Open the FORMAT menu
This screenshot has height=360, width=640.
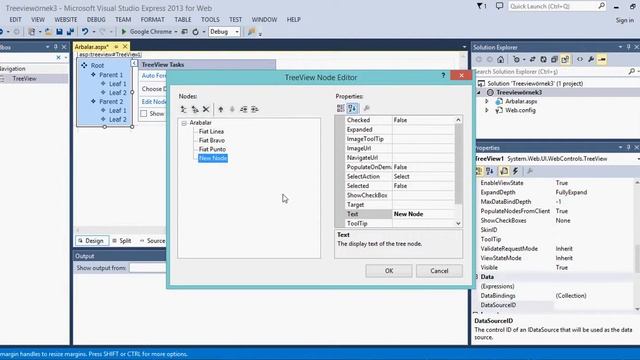[152, 20]
